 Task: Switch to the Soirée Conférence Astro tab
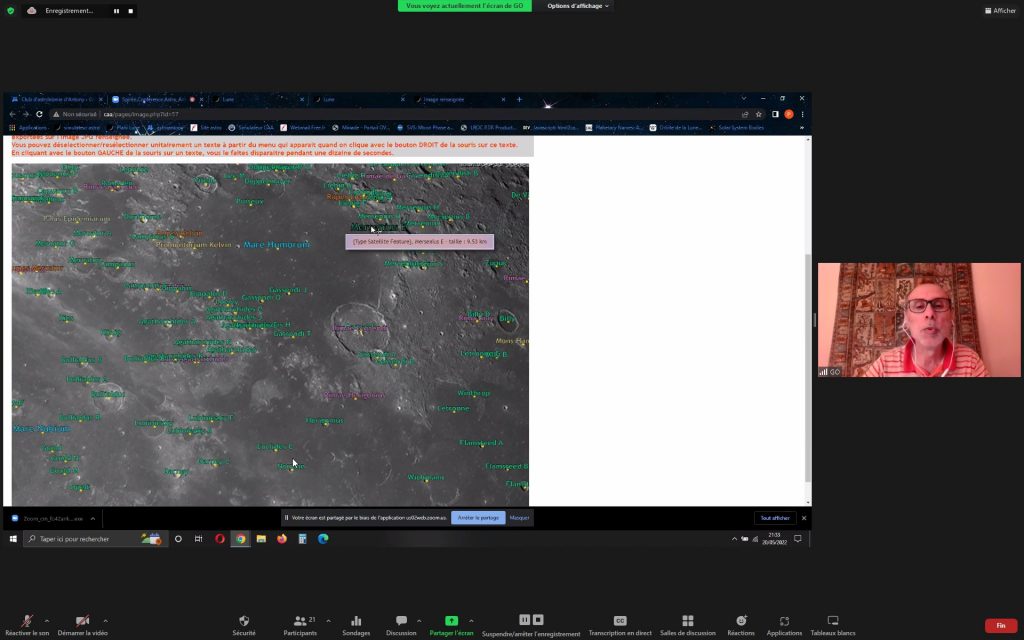pyautogui.click(x=157, y=99)
